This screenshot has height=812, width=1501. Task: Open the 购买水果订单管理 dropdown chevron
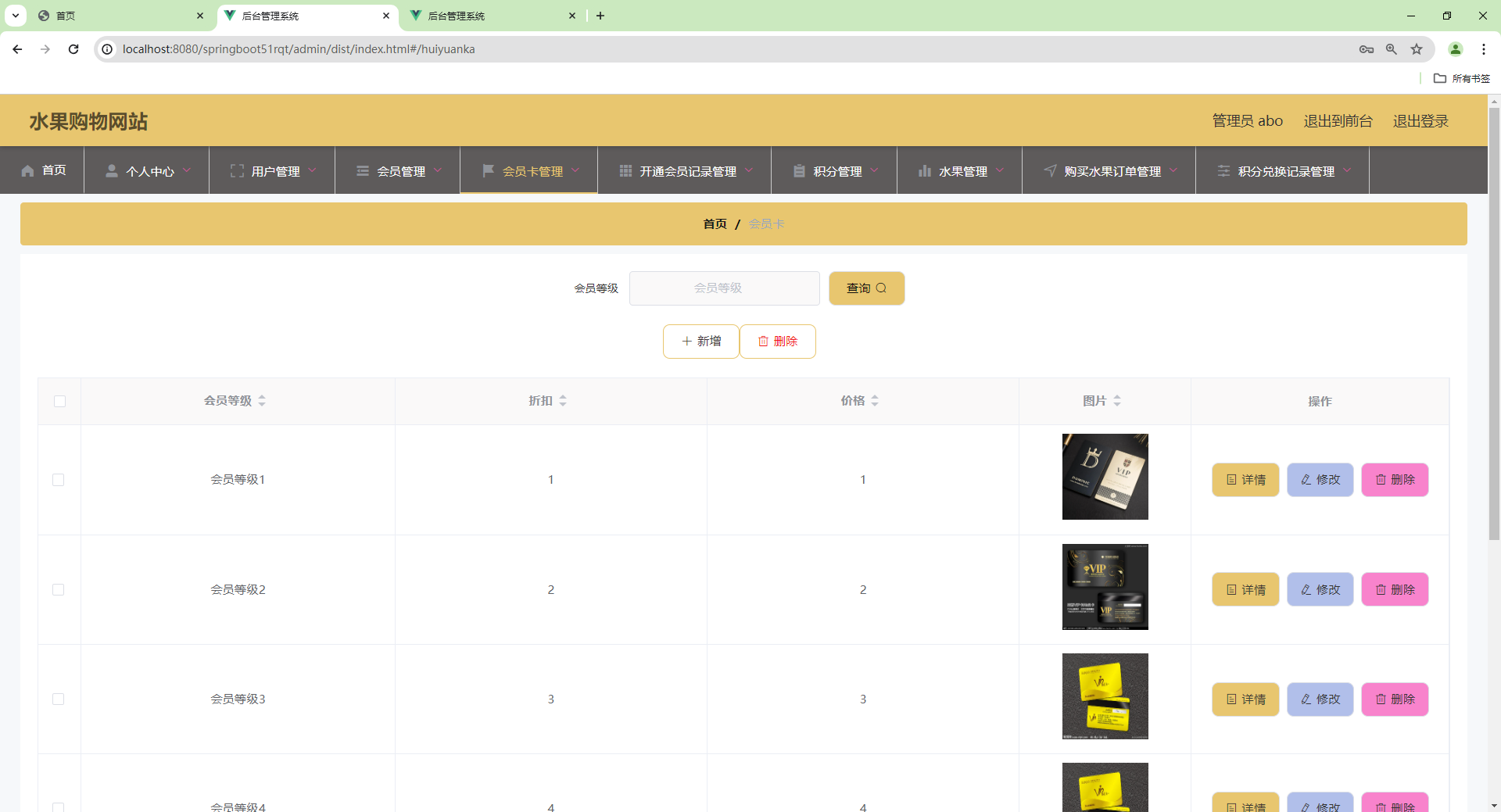[x=1175, y=170]
